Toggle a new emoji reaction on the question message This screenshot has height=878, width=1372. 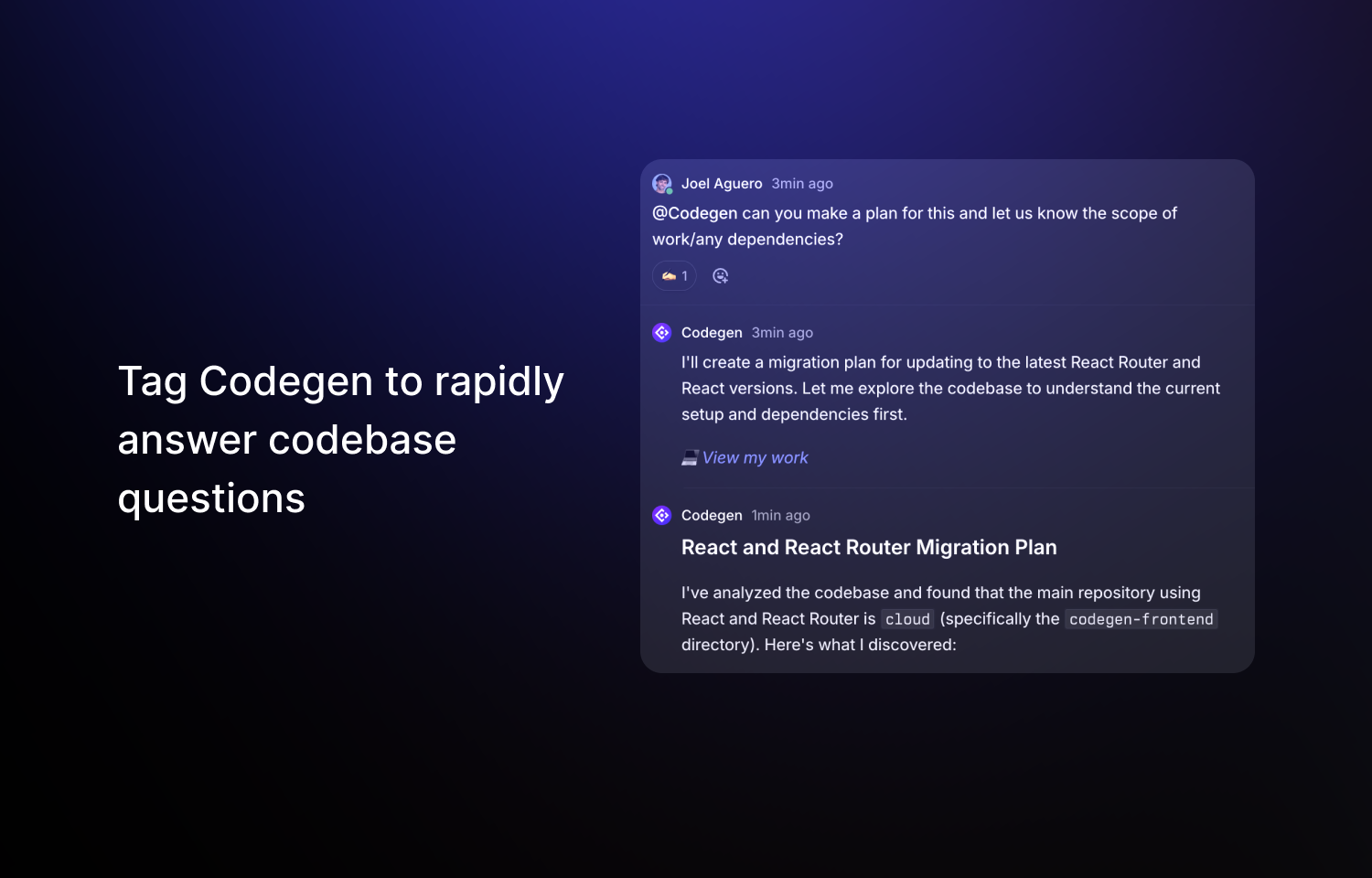[721, 275]
